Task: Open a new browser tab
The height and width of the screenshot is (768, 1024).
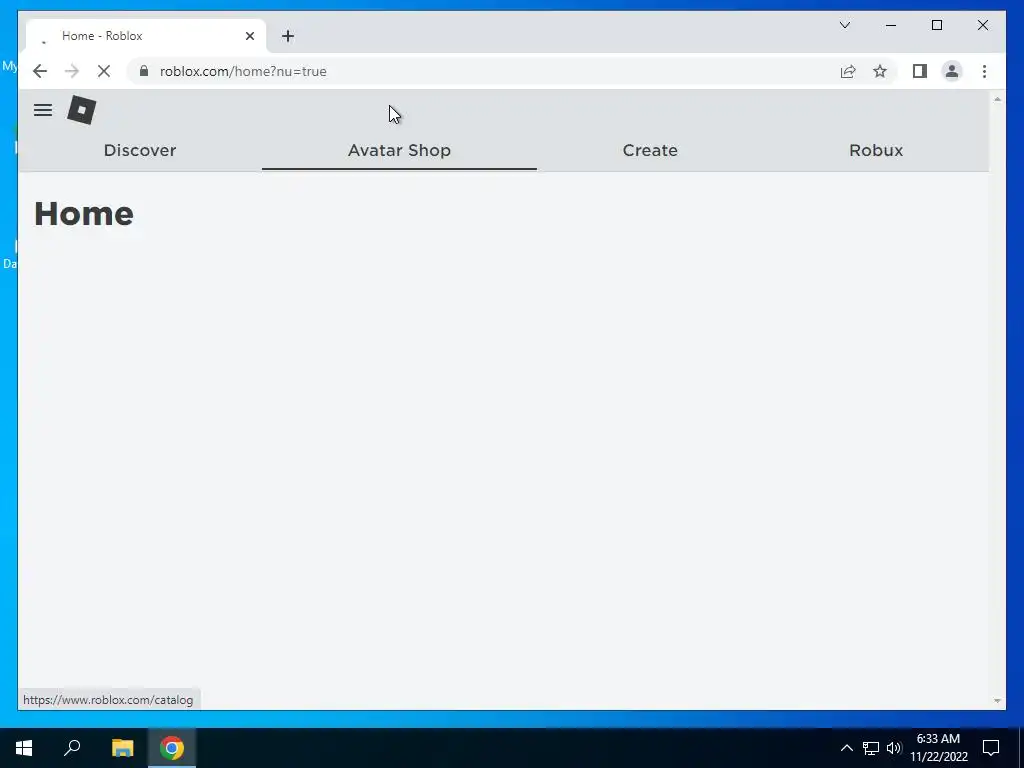Action: coord(288,36)
